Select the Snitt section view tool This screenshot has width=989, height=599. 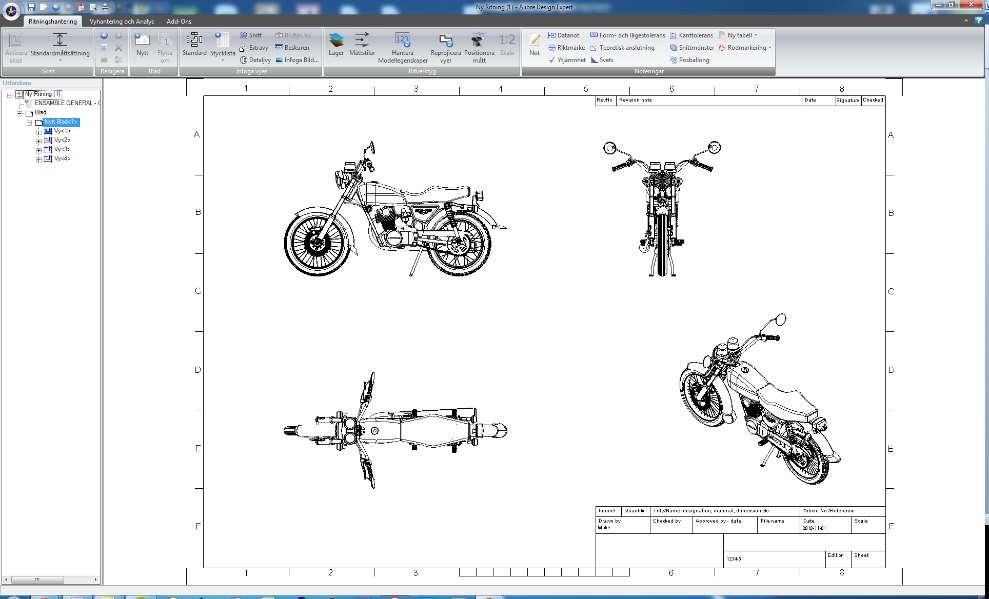[x=251, y=36]
